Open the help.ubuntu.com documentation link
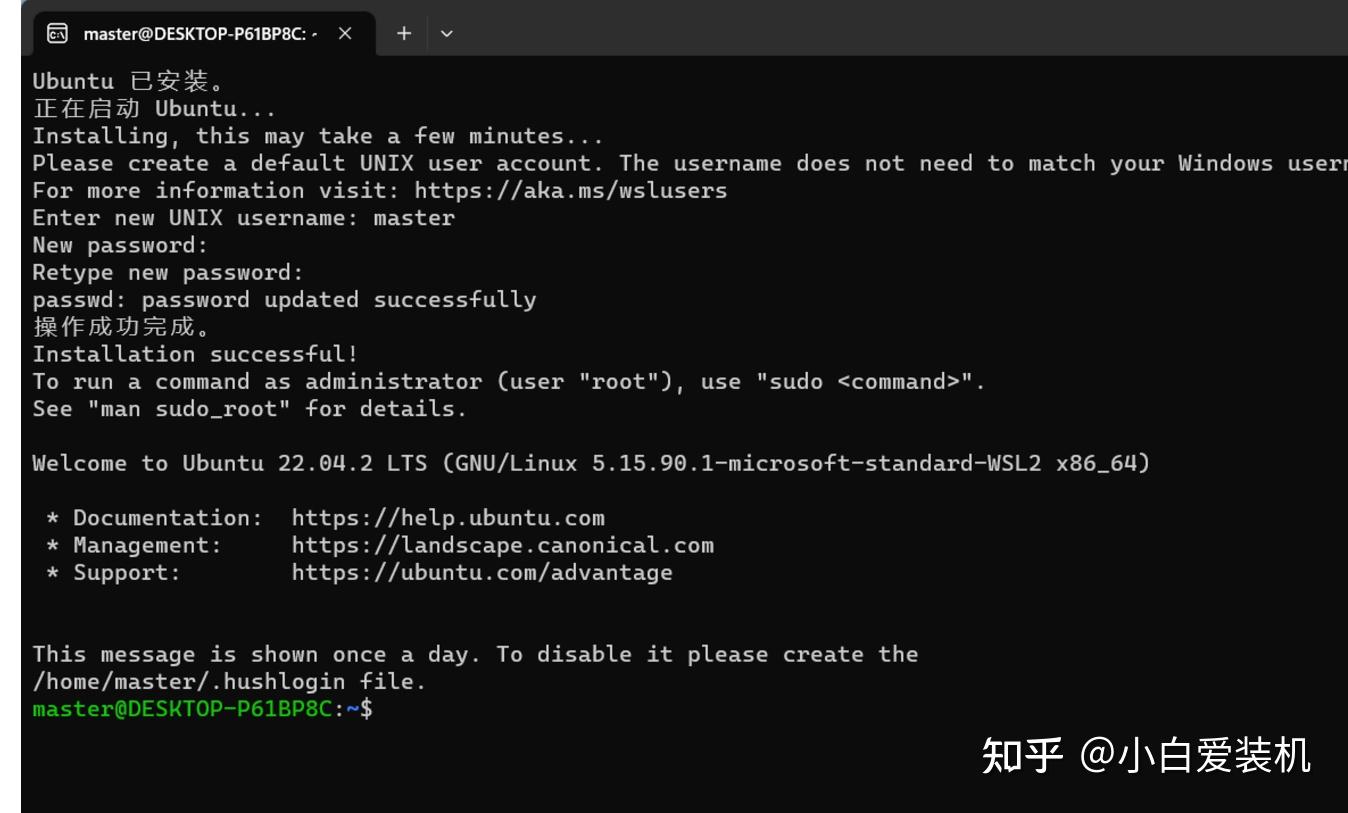 [446, 517]
